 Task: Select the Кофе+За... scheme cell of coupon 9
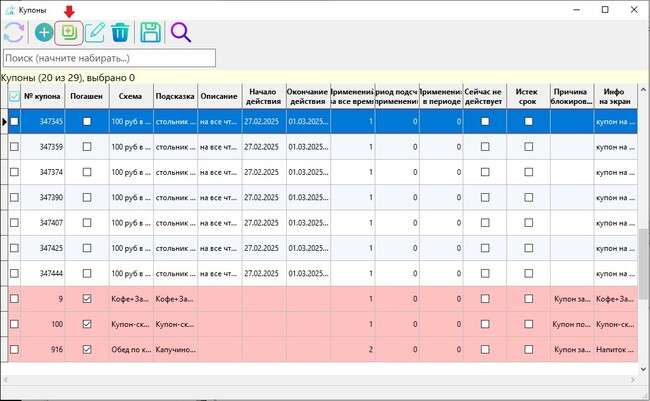coord(131,298)
